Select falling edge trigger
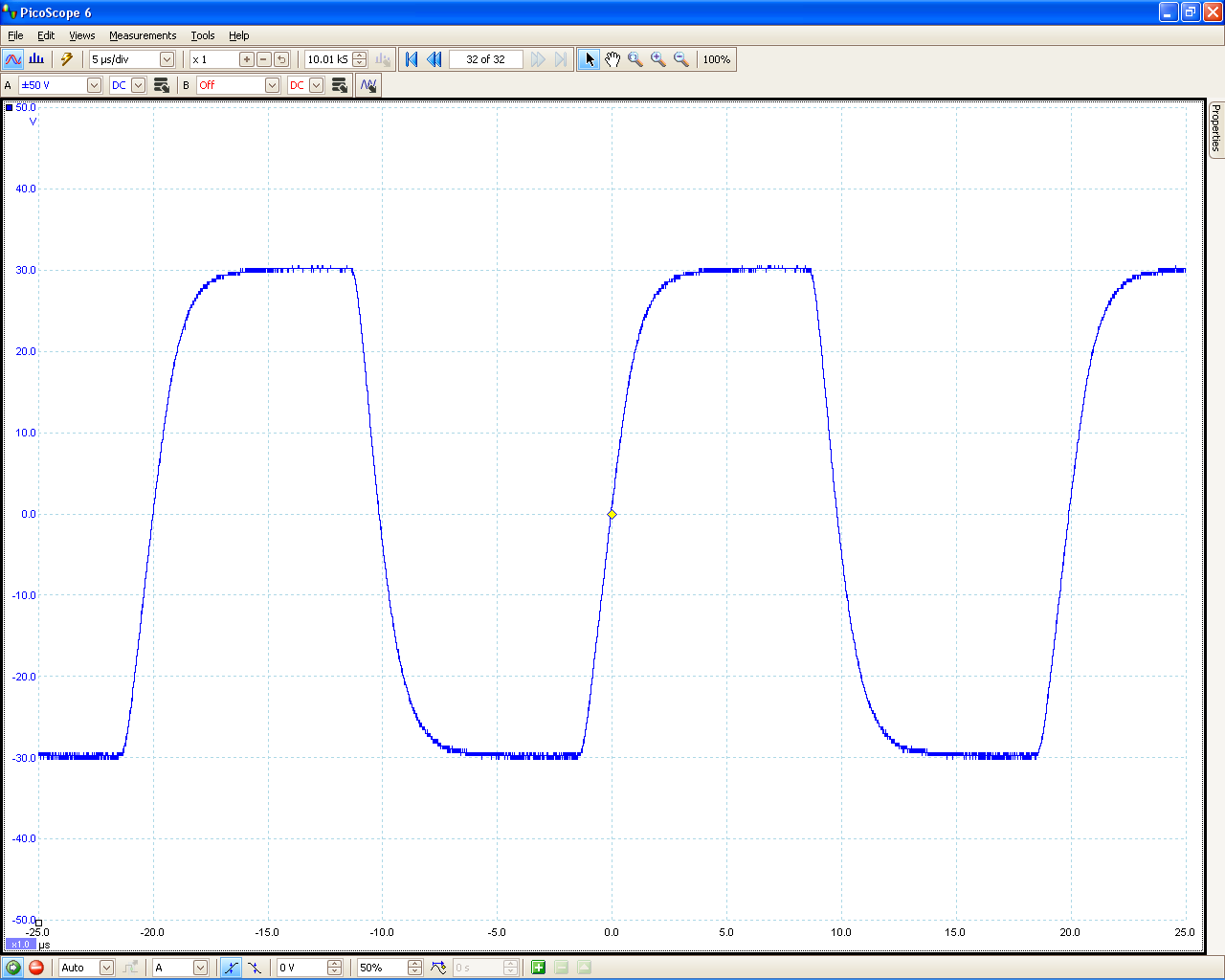Viewport: 1225px width, 980px height. 255,968
